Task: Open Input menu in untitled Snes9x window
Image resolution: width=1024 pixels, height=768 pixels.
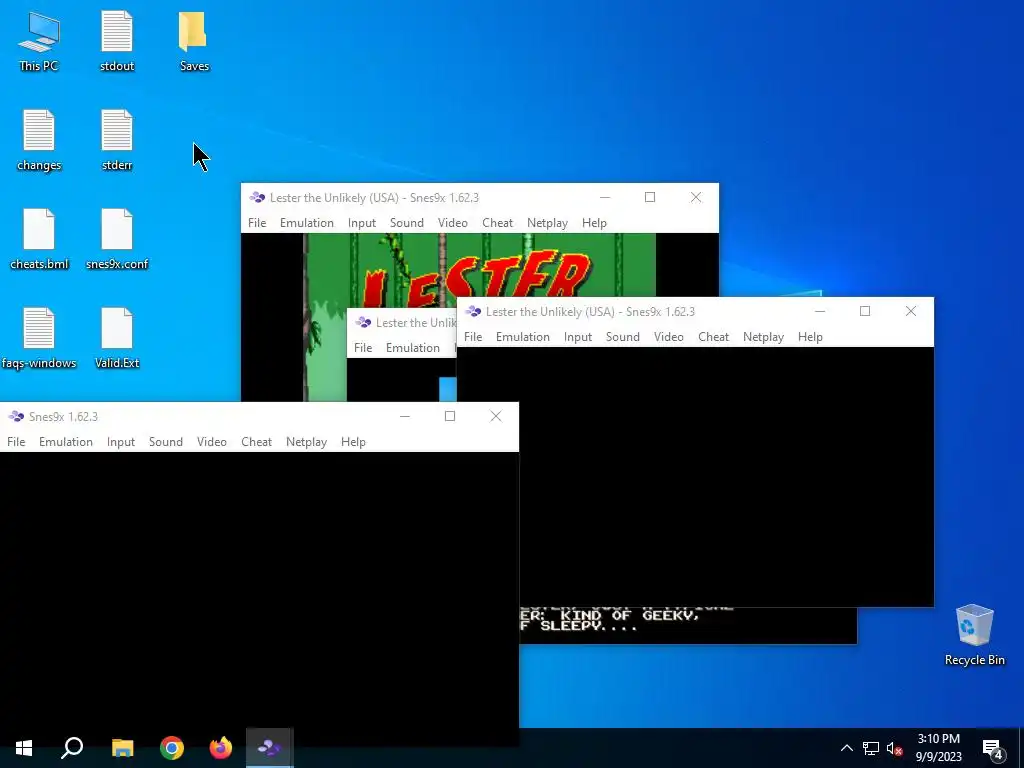Action: [121, 441]
